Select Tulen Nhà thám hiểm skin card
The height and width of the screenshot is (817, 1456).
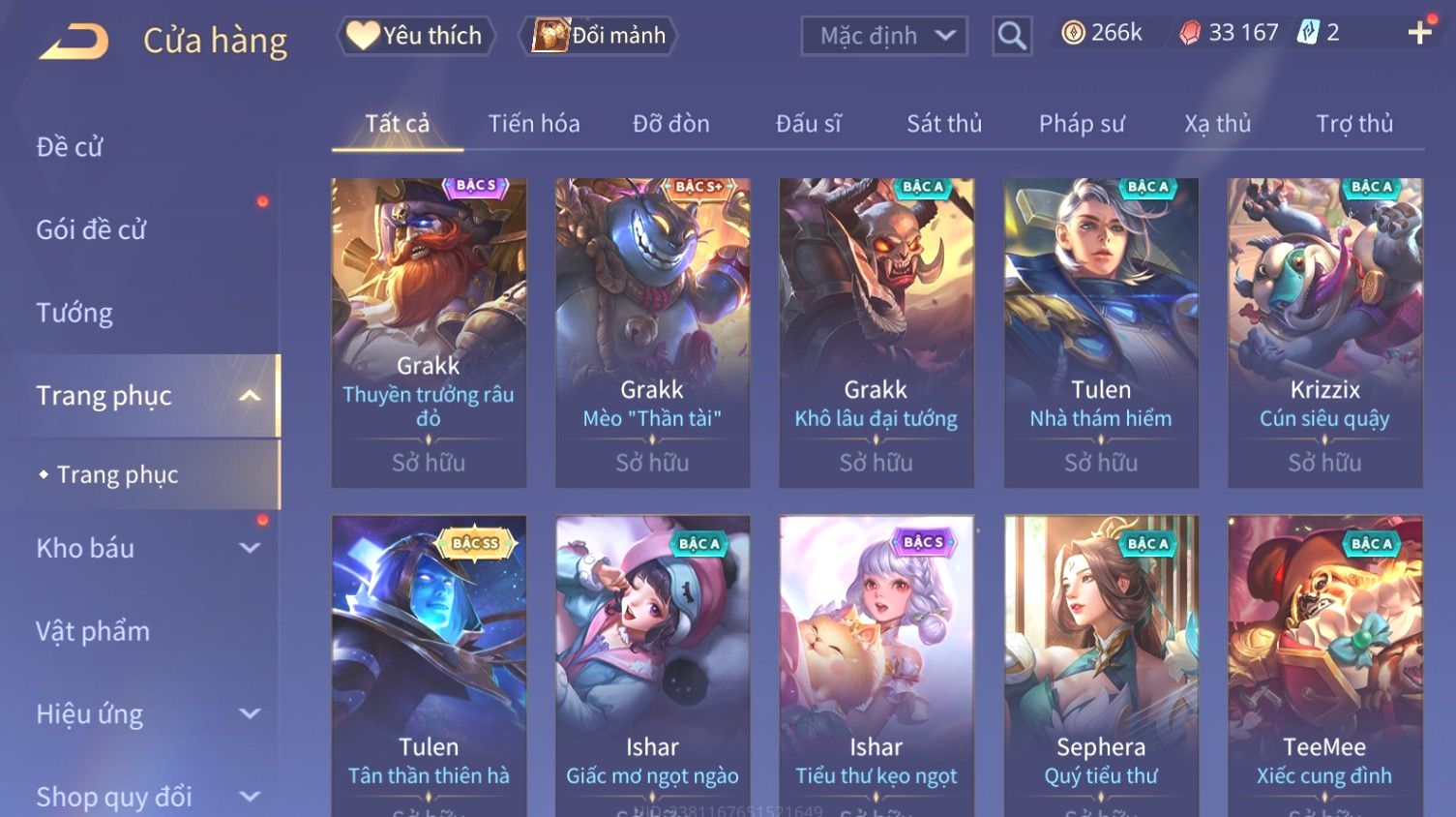tap(1101, 332)
